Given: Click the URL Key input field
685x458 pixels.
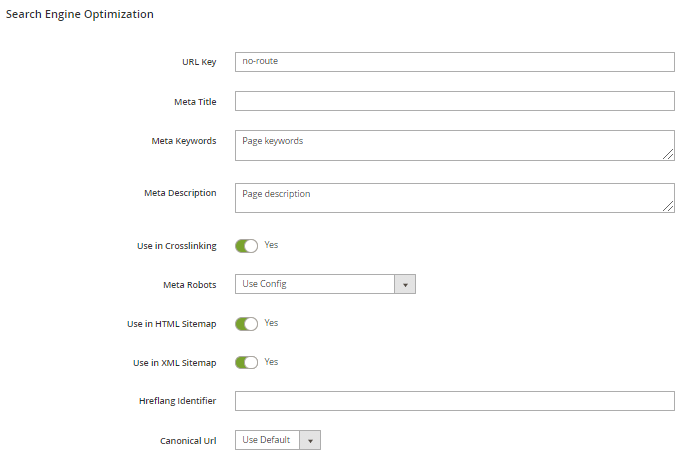Looking at the screenshot, I should (x=454, y=62).
